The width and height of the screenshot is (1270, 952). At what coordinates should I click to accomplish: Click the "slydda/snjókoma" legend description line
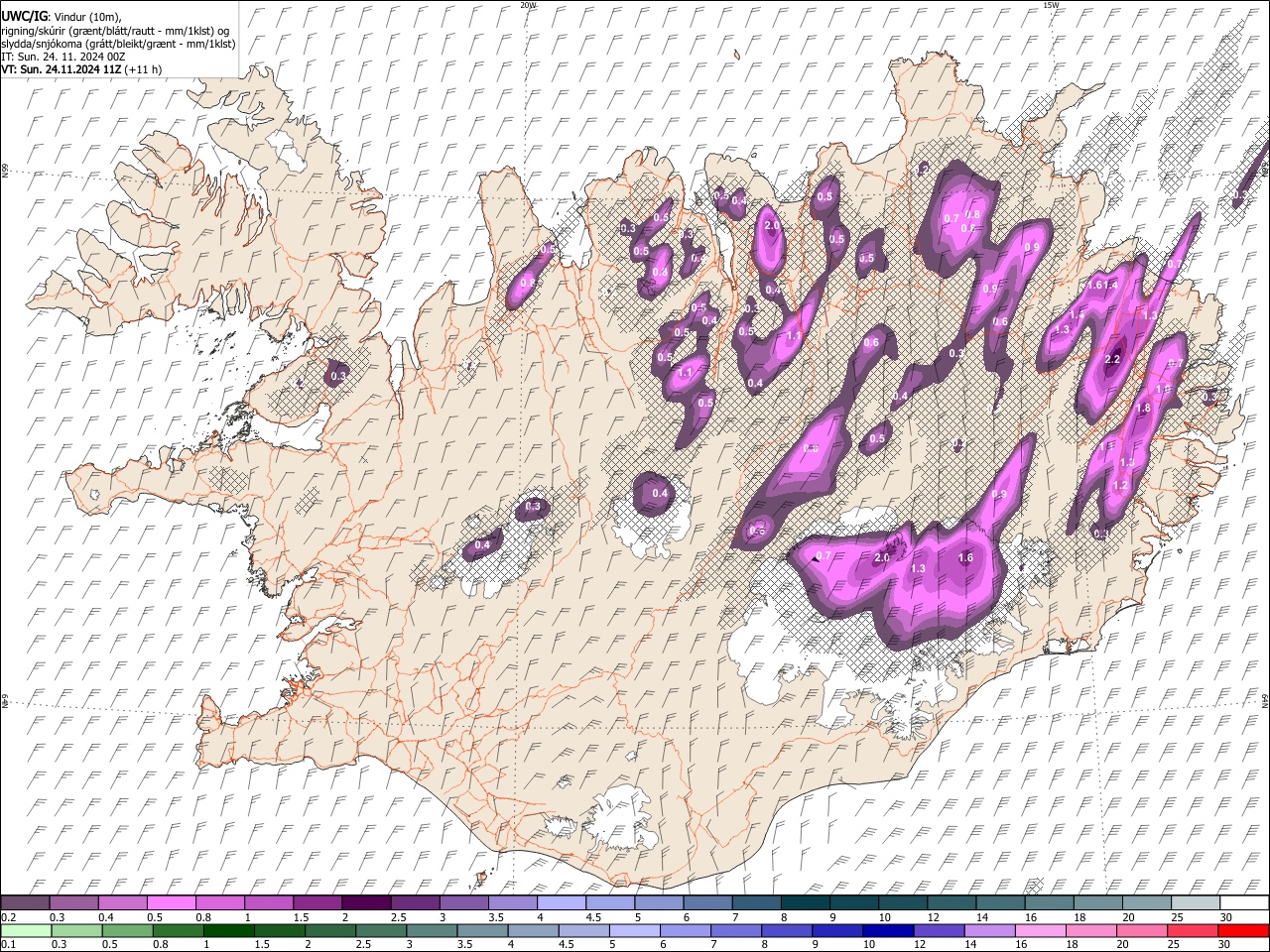[x=118, y=44]
